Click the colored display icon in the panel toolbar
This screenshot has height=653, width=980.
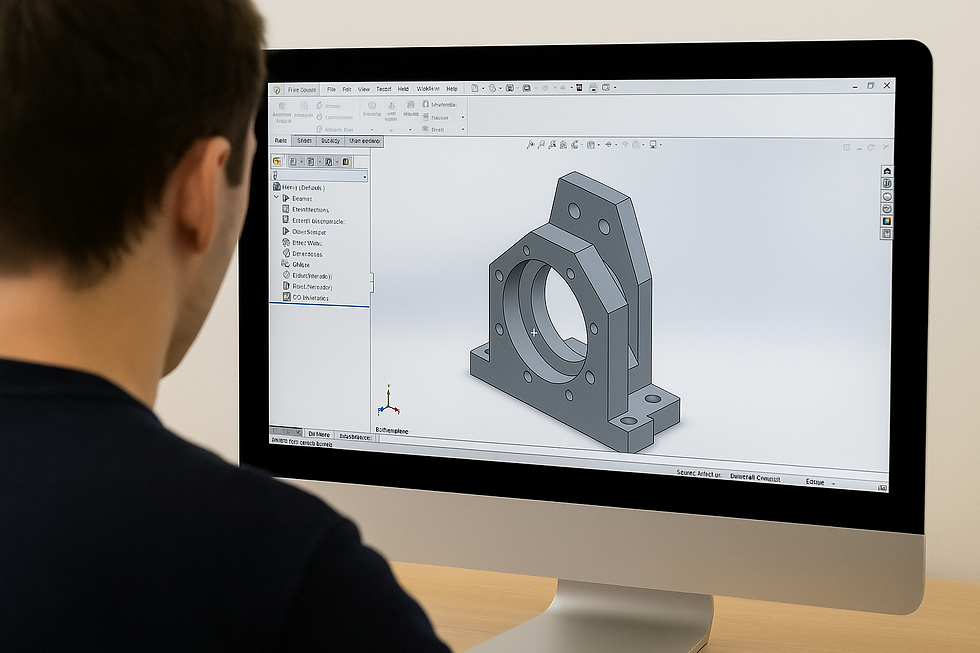(x=346, y=162)
